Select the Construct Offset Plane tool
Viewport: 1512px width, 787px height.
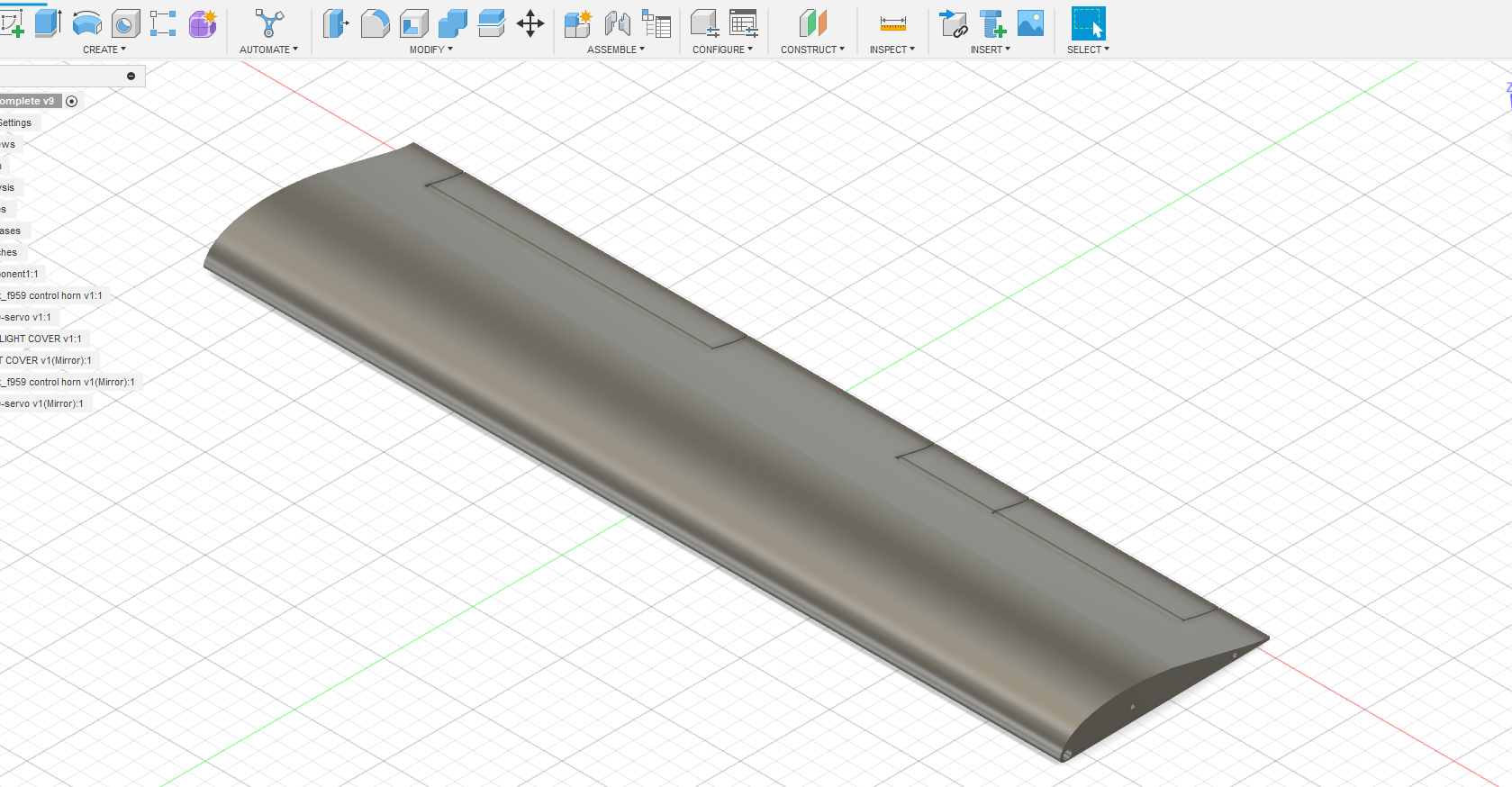click(812, 23)
